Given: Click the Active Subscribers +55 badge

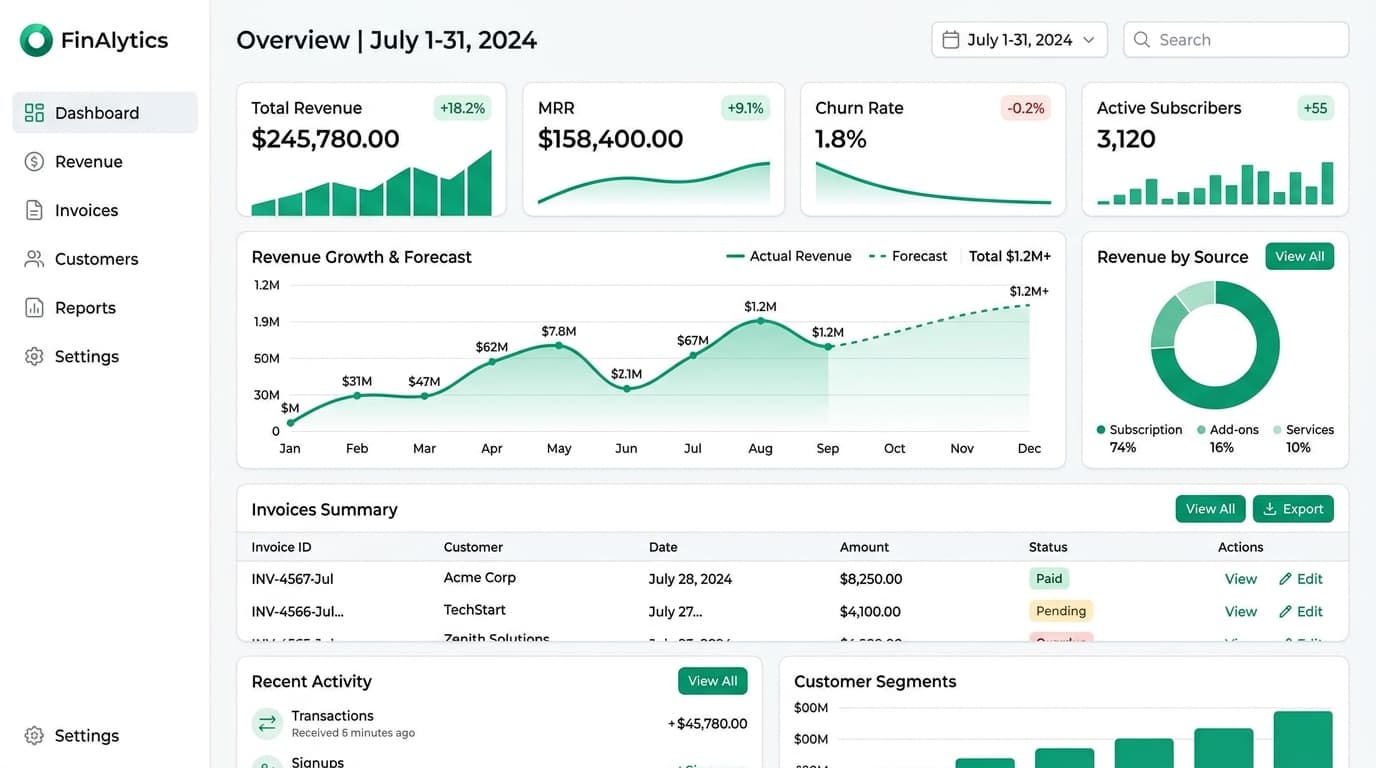Looking at the screenshot, I should pyautogui.click(x=1316, y=108).
